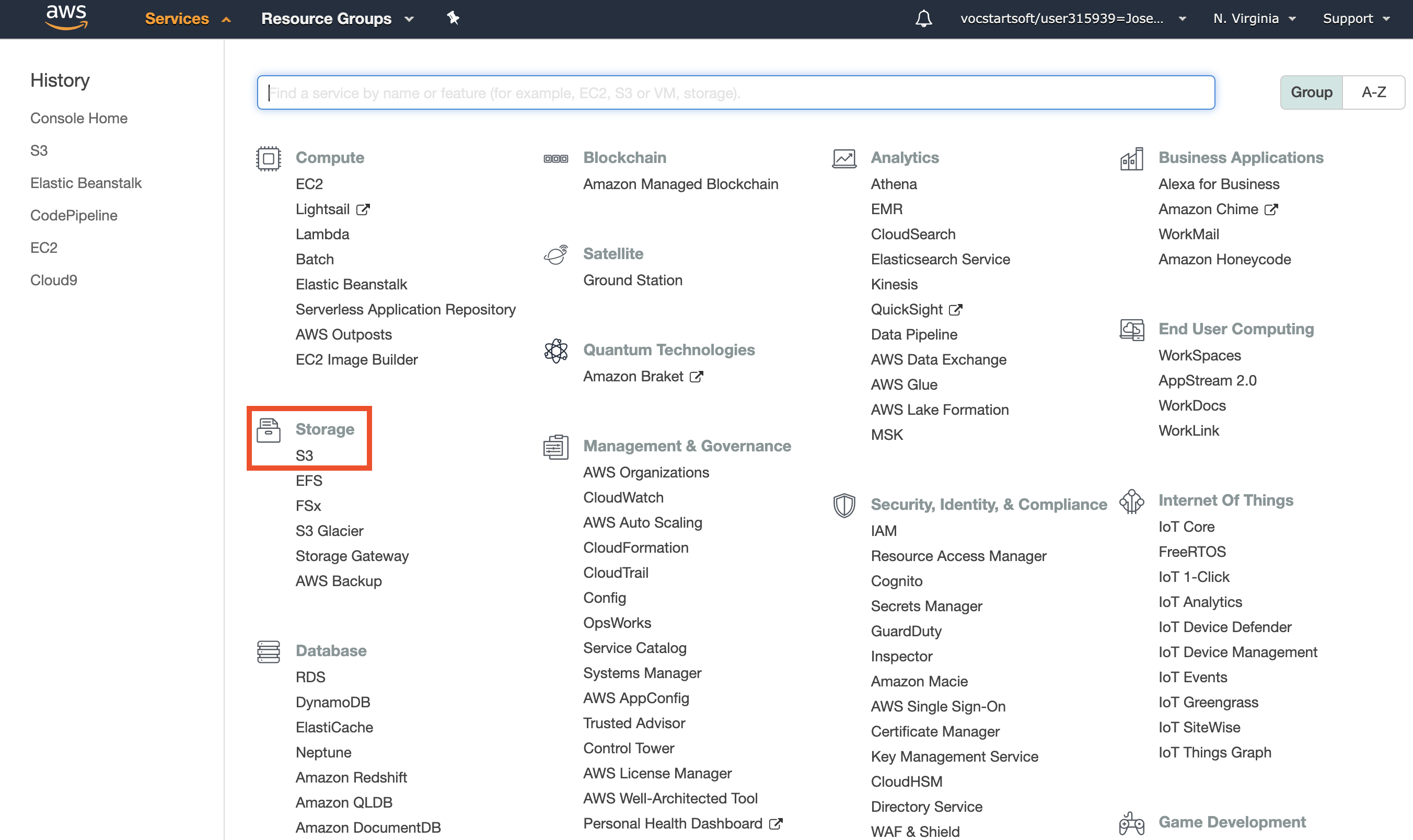This screenshot has height=840, width=1413.
Task: Click the Analytics chart category icon
Action: pos(843,158)
